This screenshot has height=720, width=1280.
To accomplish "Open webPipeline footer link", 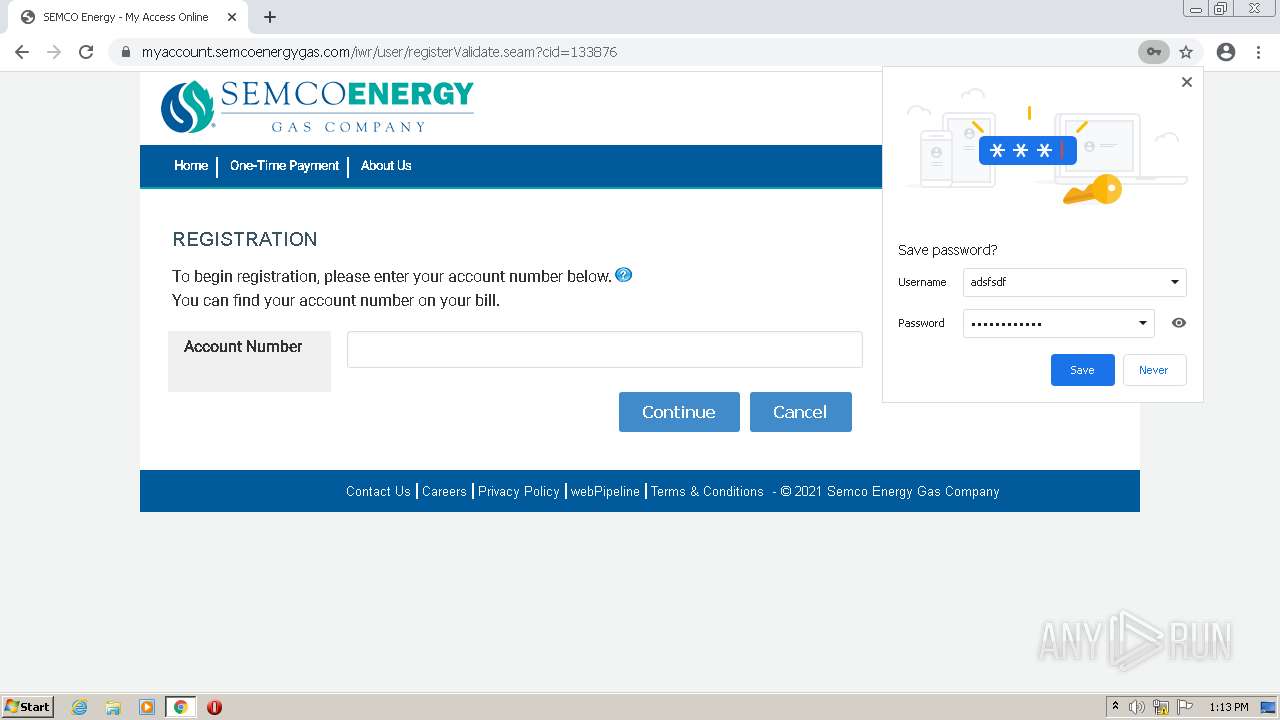I will point(605,491).
